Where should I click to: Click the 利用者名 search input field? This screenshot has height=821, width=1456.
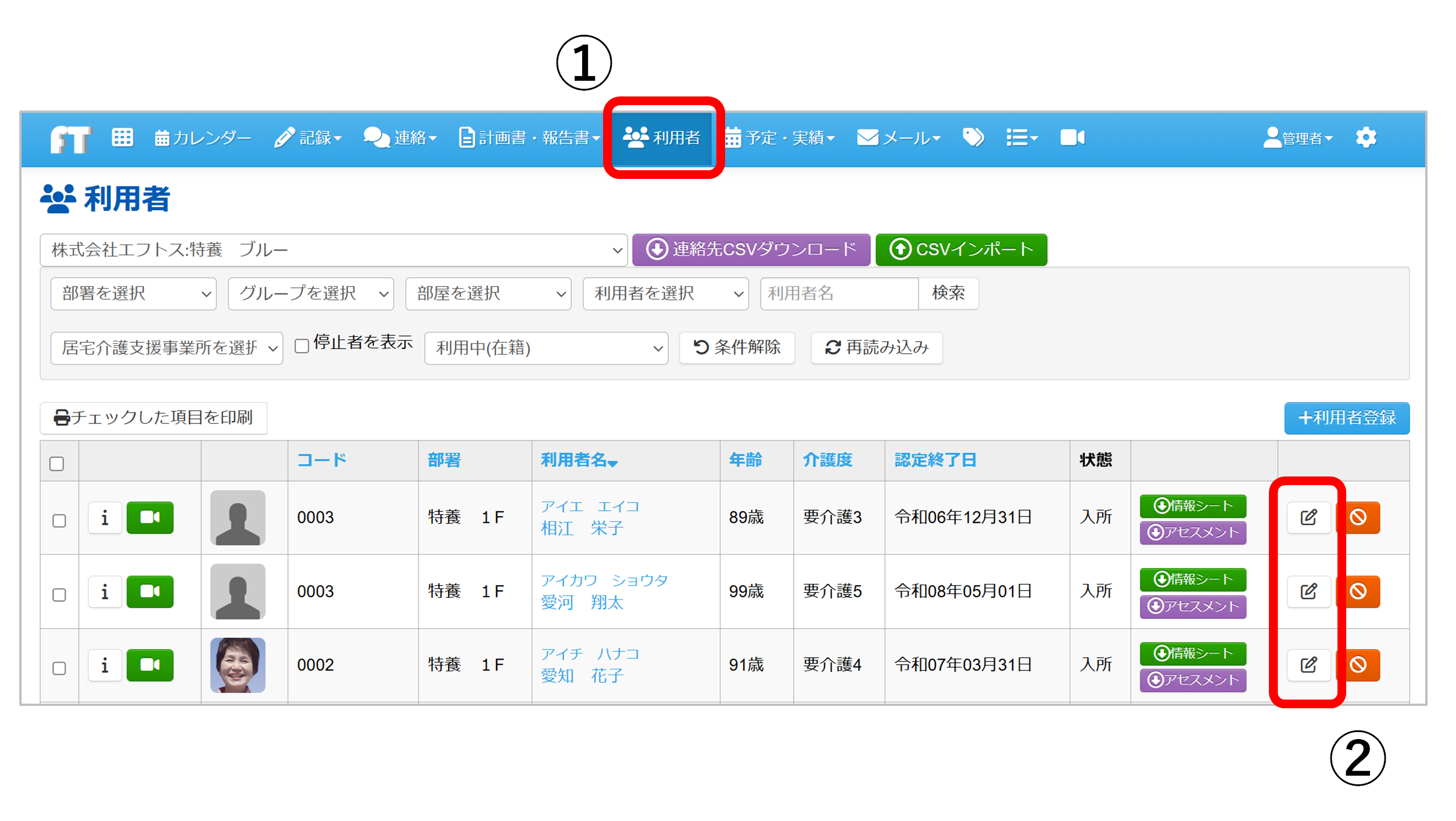(838, 293)
